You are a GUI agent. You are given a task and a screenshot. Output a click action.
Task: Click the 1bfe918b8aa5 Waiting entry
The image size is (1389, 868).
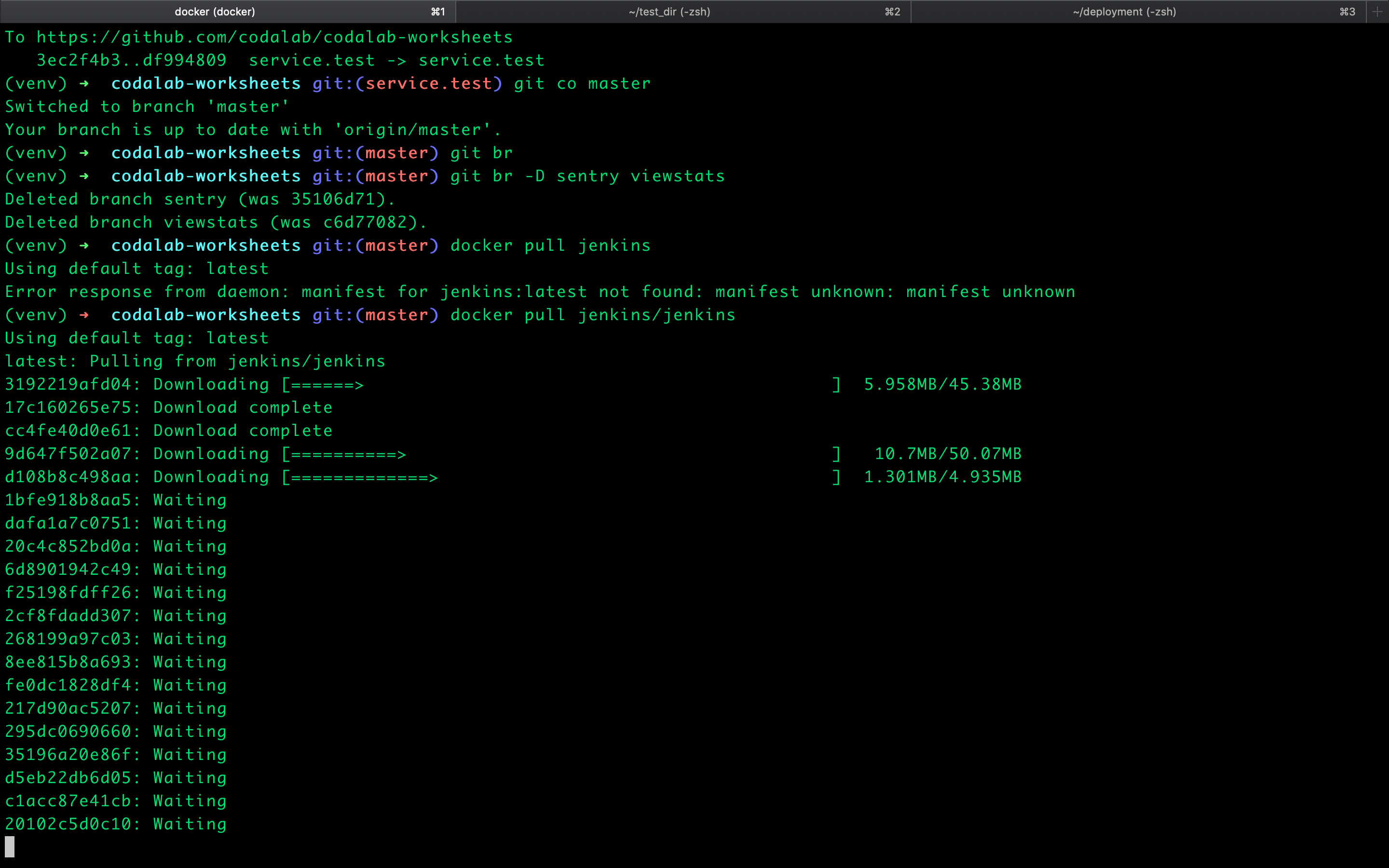click(x=115, y=500)
